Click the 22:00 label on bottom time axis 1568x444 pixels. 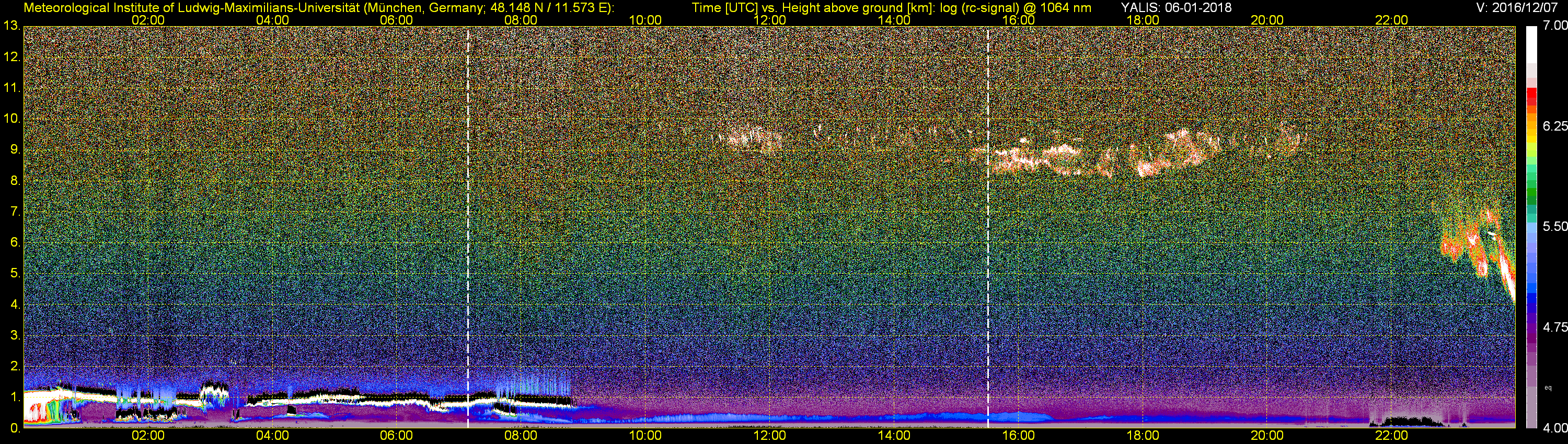1391,436
